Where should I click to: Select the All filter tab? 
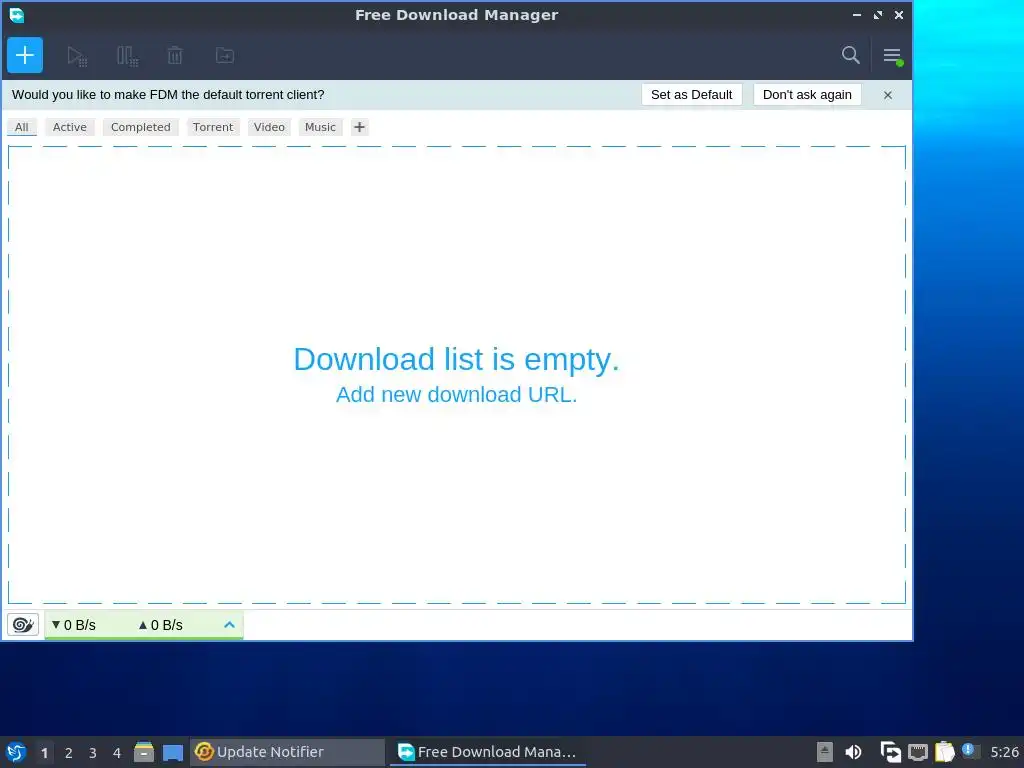click(x=22, y=127)
